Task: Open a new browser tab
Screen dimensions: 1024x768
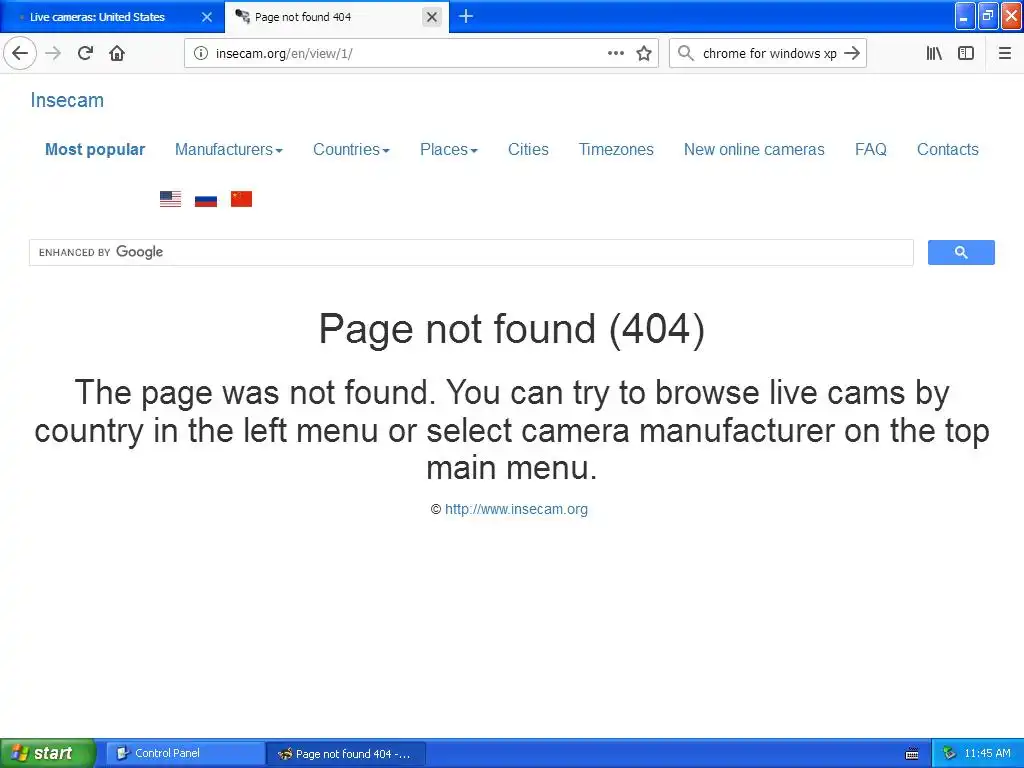Action: 466,16
